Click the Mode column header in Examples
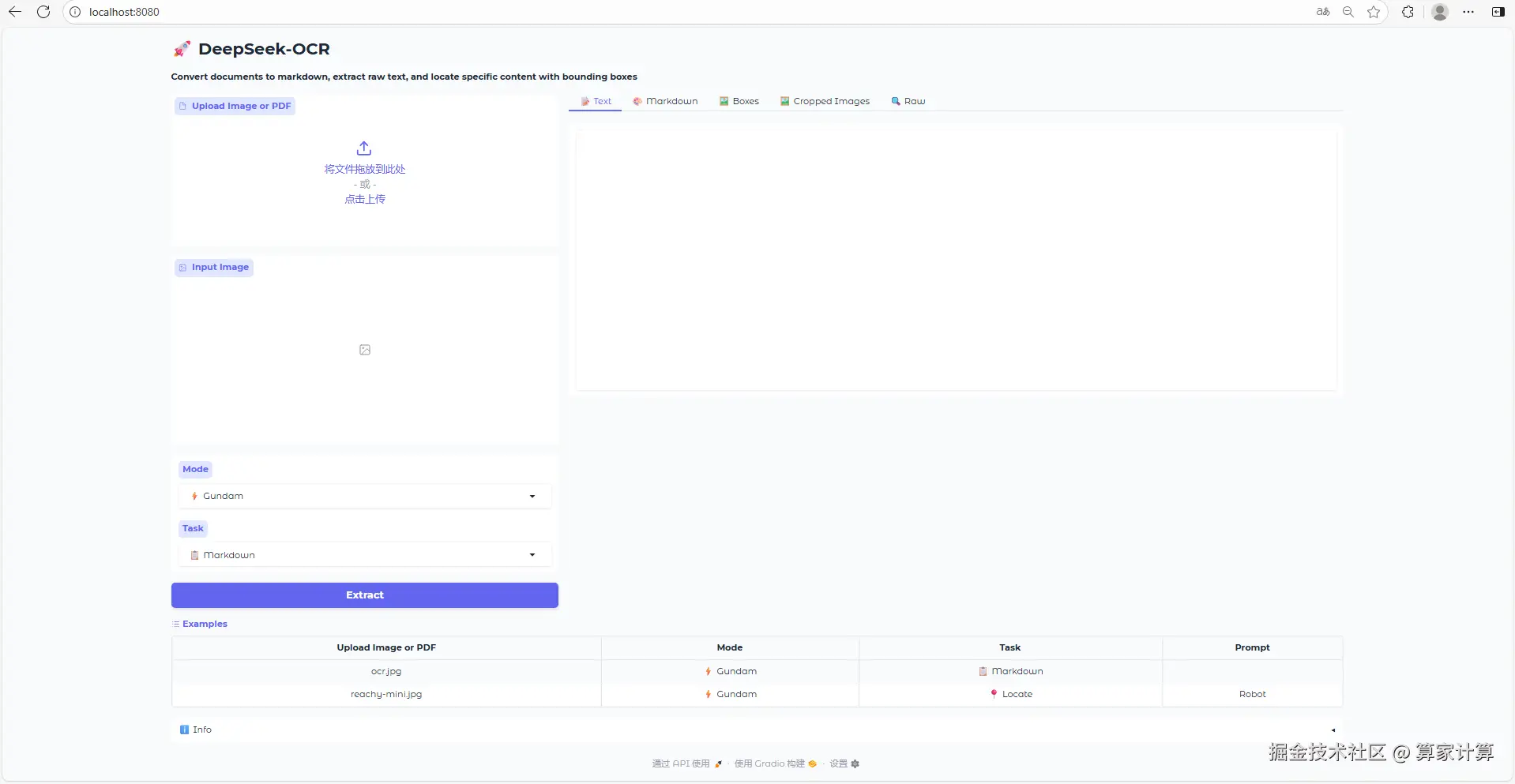Screen dimensions: 1515x784 pos(730,647)
